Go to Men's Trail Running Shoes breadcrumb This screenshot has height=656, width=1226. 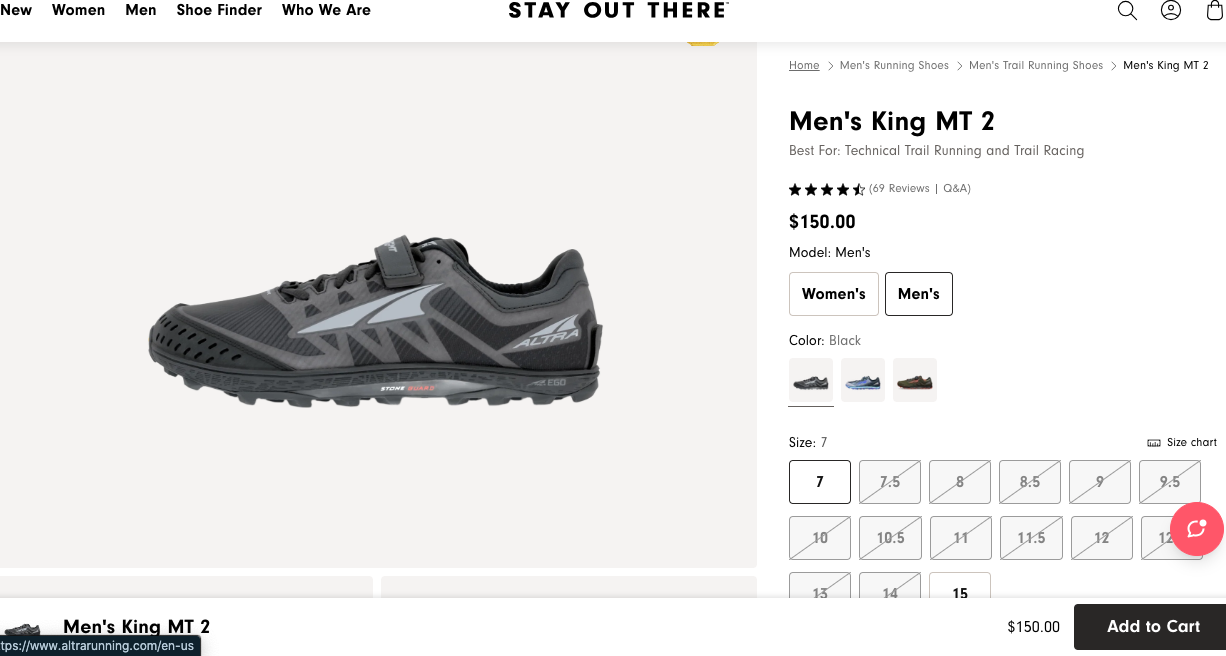pos(1036,65)
